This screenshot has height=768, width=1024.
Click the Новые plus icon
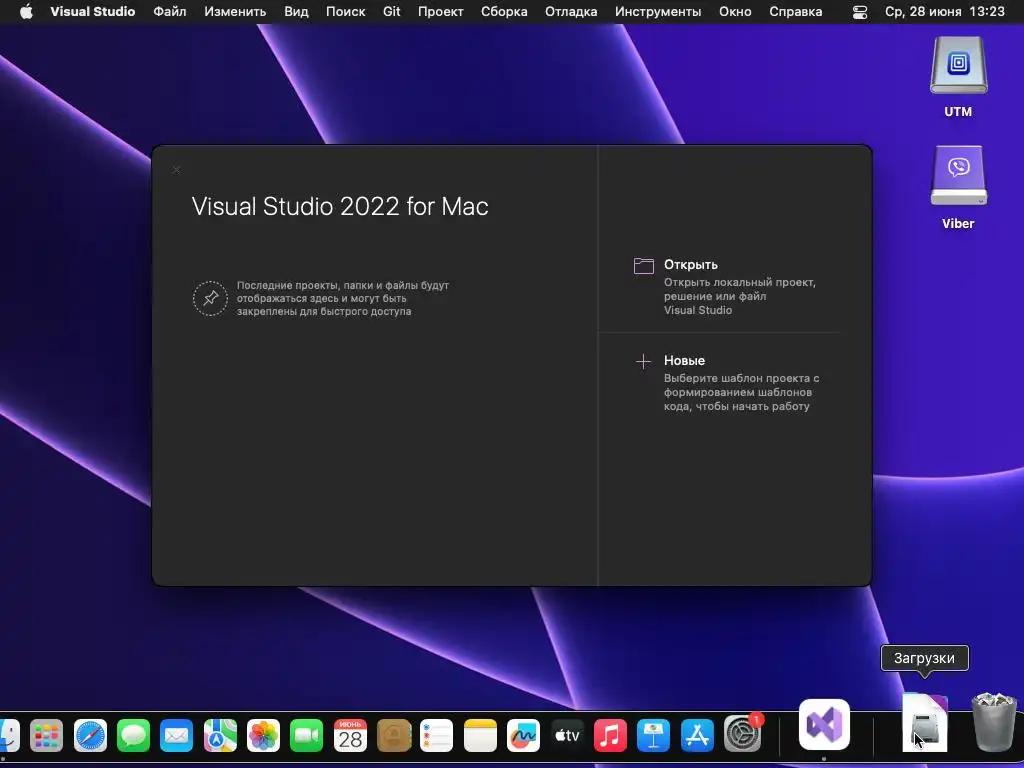[643, 361]
